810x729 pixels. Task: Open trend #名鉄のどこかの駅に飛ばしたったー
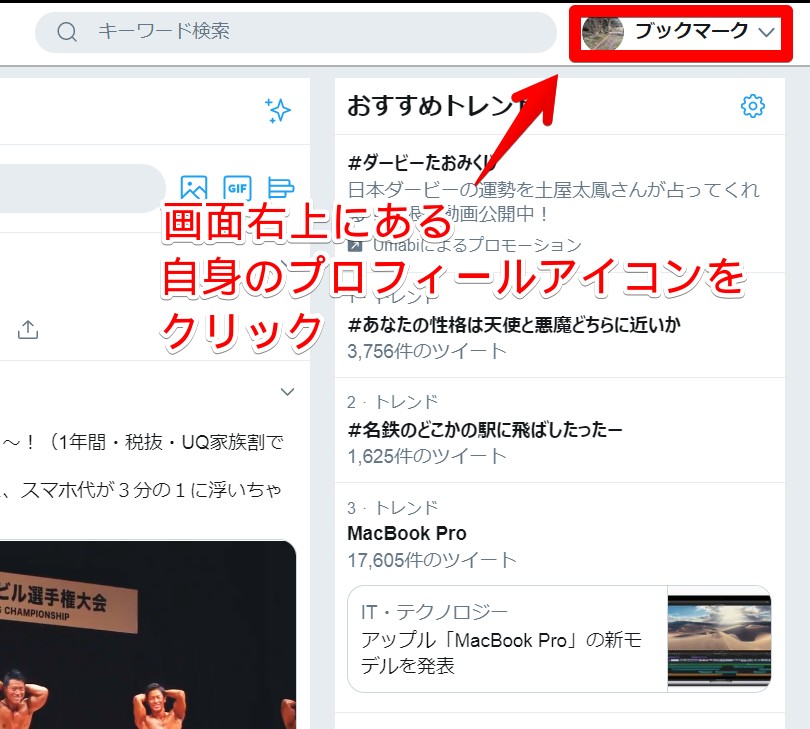pyautogui.click(x=484, y=430)
